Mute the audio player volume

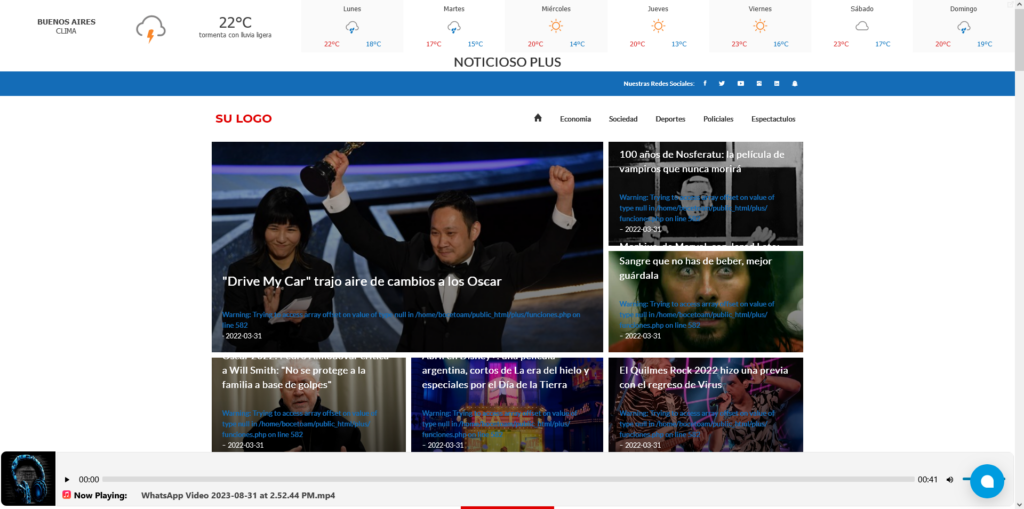coord(950,480)
